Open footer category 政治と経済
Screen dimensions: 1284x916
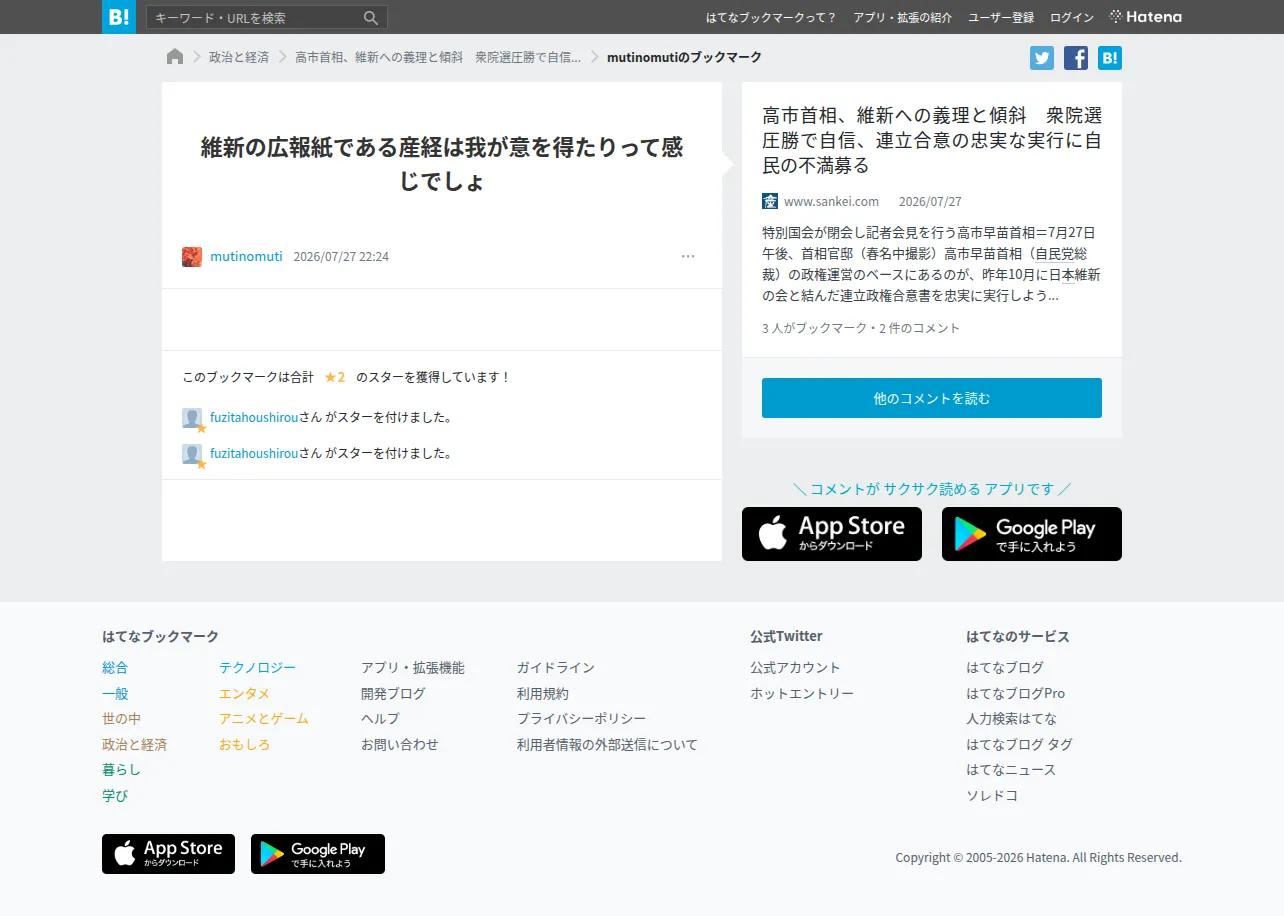(x=134, y=745)
